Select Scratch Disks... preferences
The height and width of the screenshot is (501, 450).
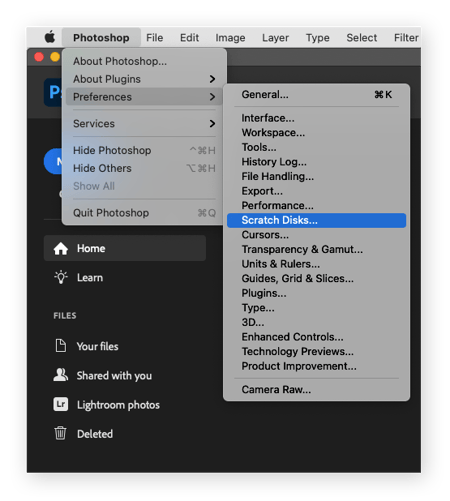tap(316, 220)
